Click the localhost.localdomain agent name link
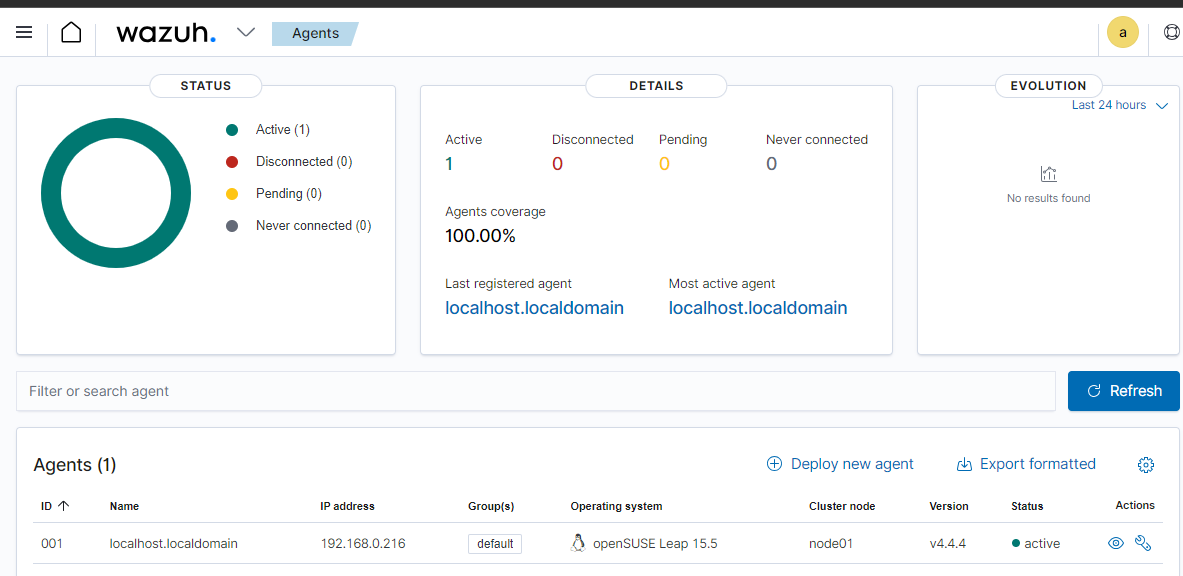The height and width of the screenshot is (576, 1183). click(174, 543)
